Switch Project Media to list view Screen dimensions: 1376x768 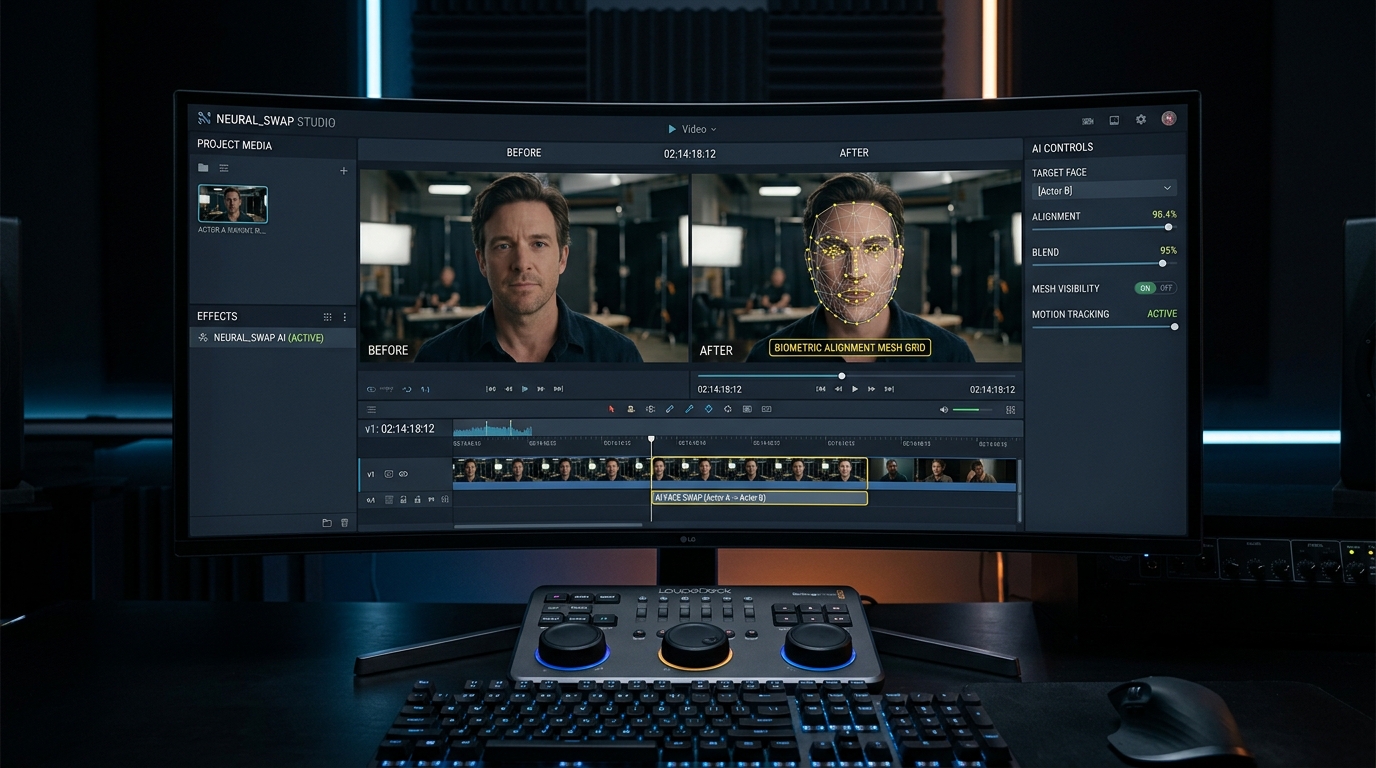click(224, 168)
